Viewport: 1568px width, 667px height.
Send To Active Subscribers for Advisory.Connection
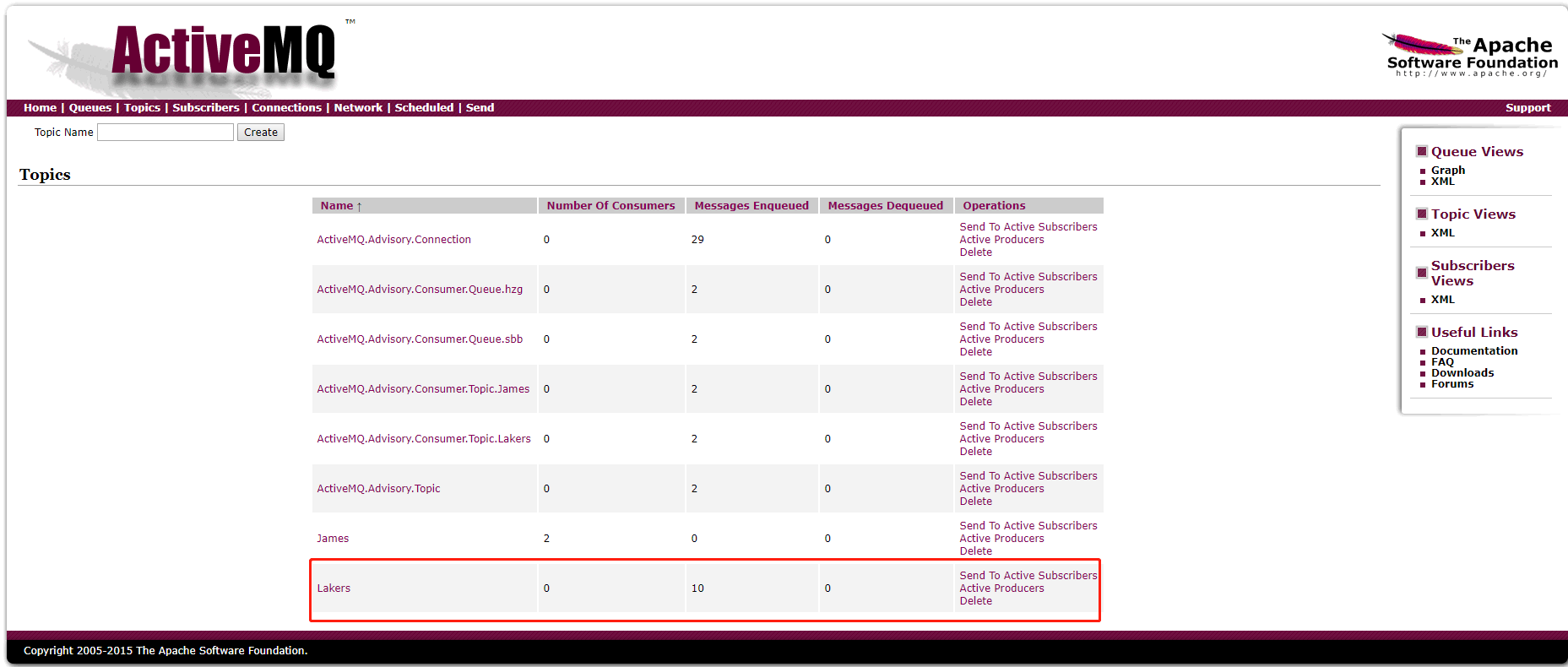(1028, 227)
